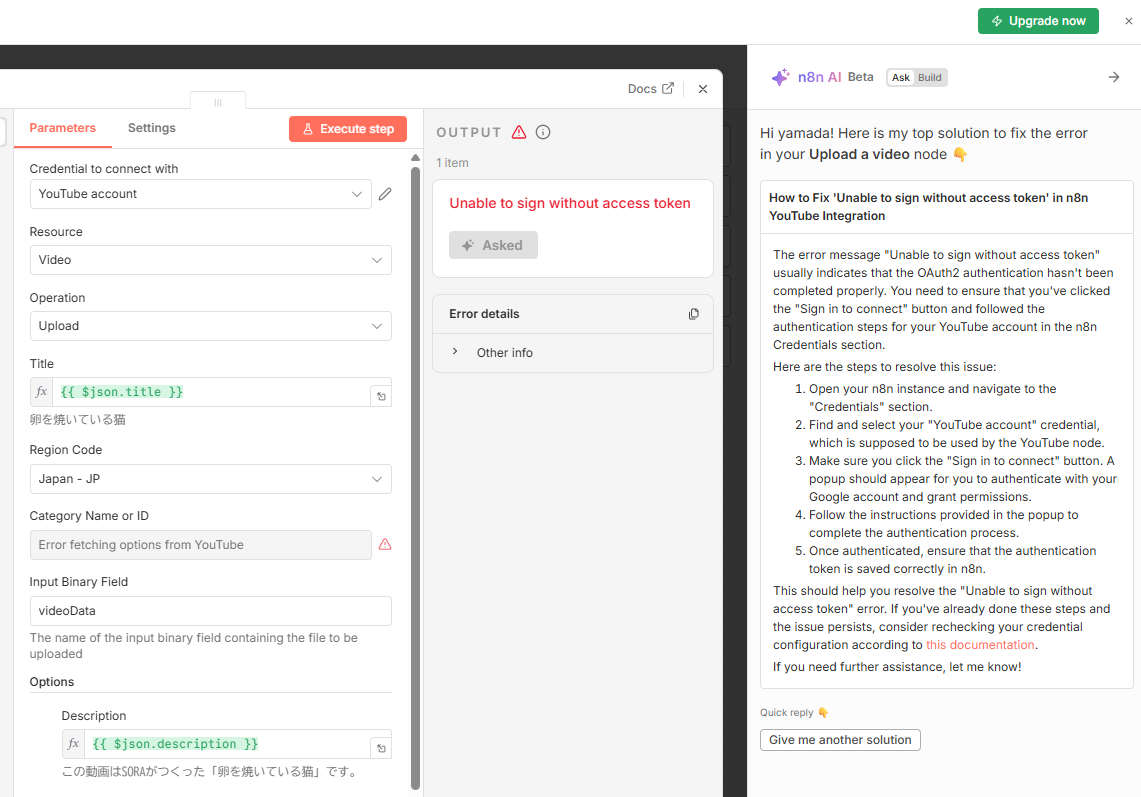The height and width of the screenshot is (797, 1141).
Task: Click the error text Unable to sign without access token
Action: [x=570, y=204]
